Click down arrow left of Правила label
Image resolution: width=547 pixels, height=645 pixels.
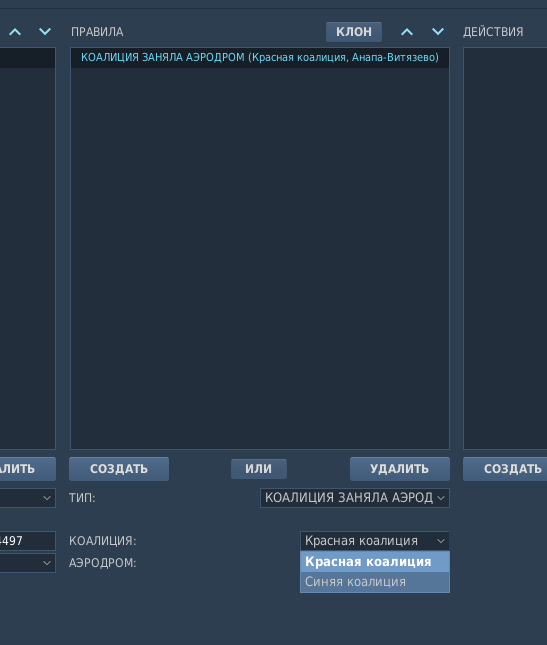click(45, 32)
